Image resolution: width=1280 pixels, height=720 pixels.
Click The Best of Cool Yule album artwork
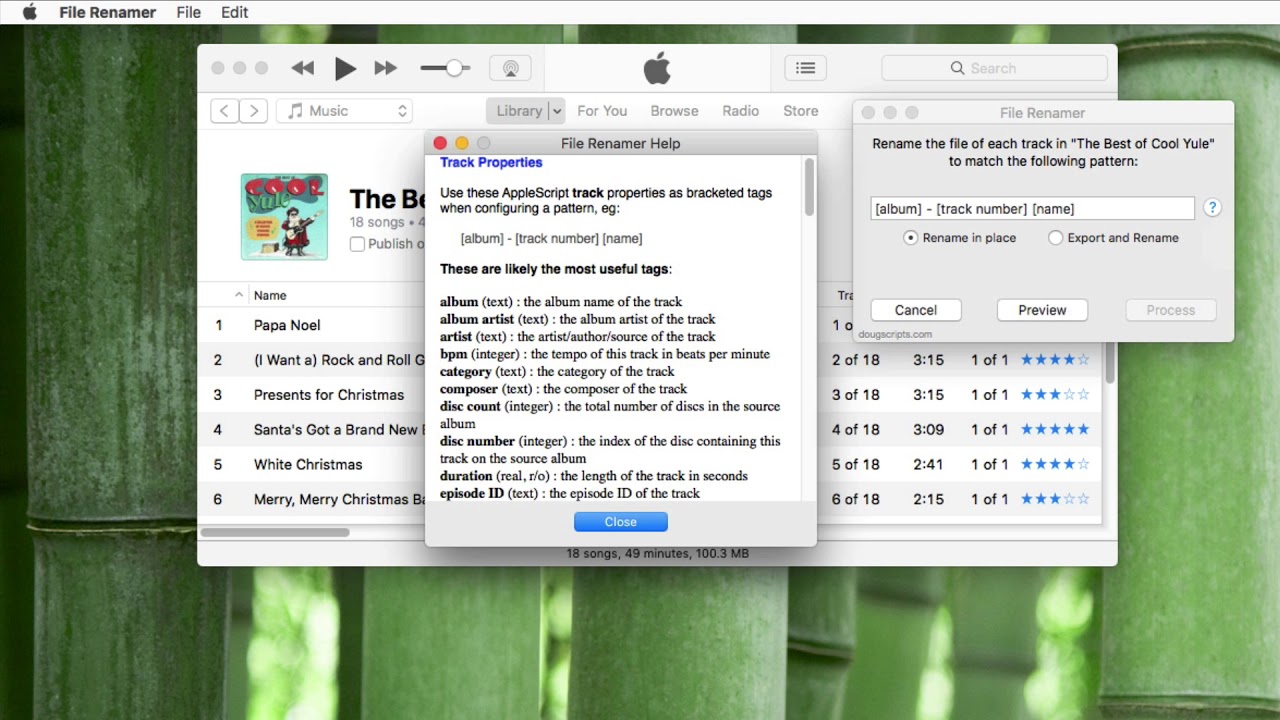click(x=284, y=217)
